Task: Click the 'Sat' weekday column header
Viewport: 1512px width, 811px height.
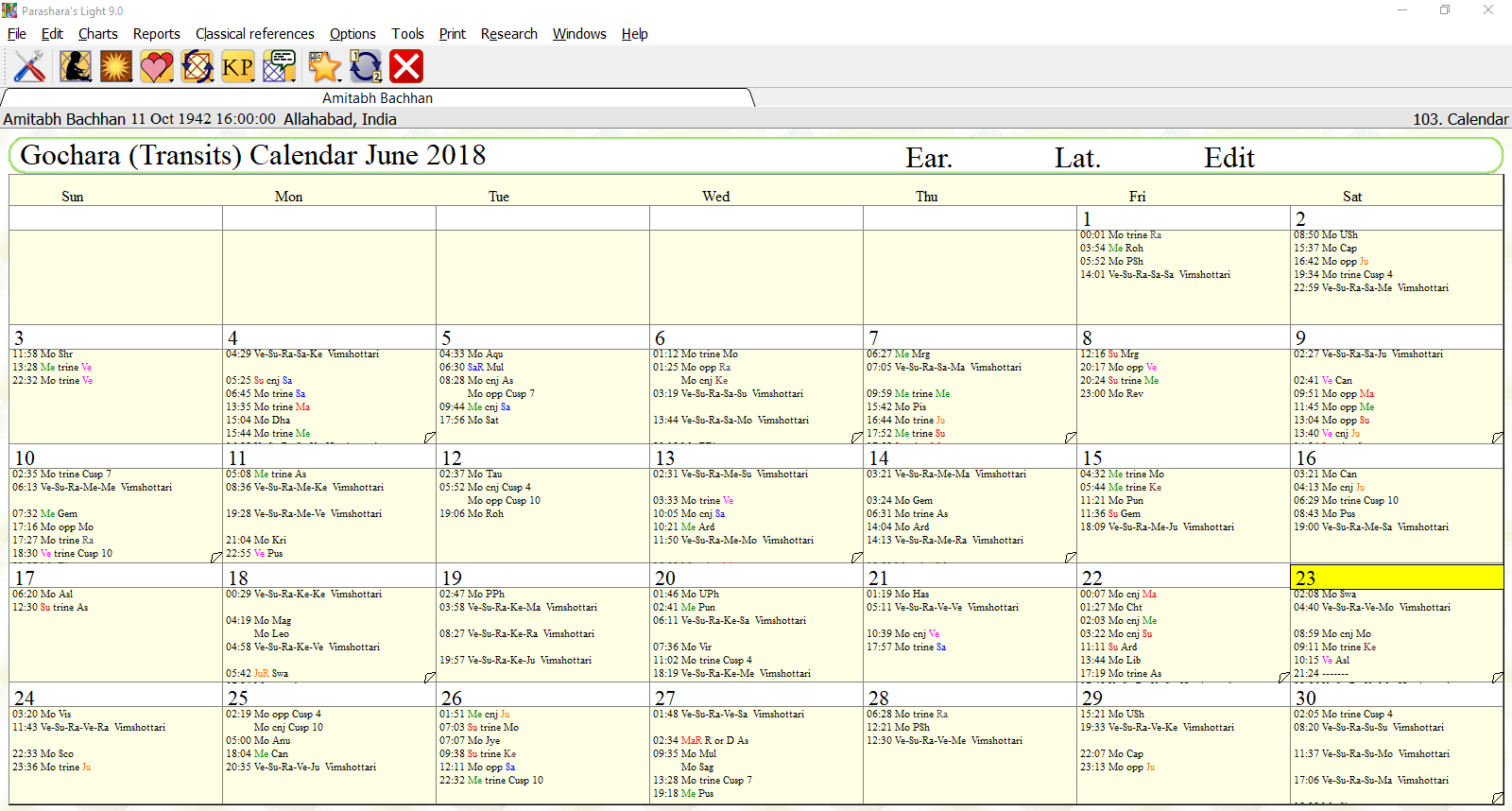Action: [1352, 197]
